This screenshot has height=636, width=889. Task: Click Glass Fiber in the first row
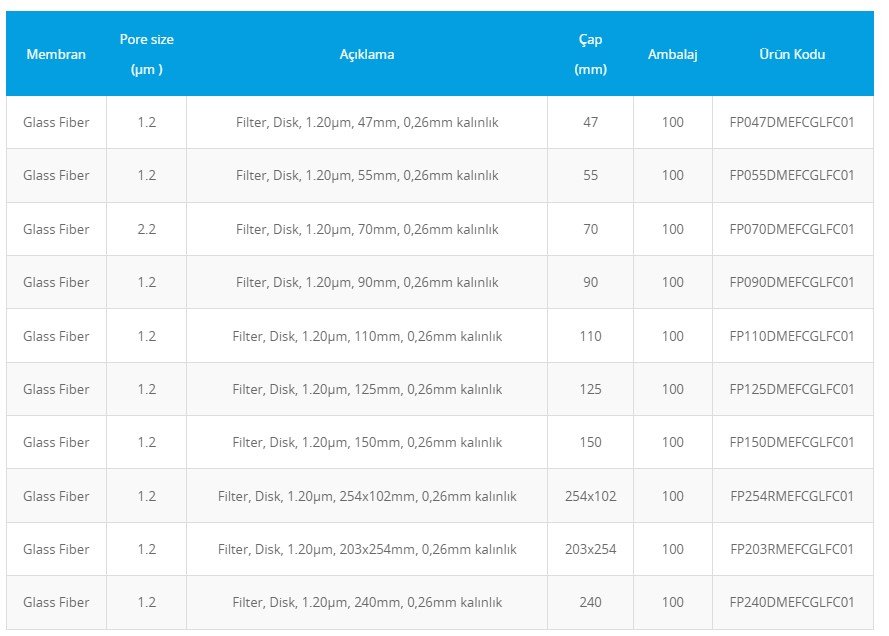pos(56,122)
